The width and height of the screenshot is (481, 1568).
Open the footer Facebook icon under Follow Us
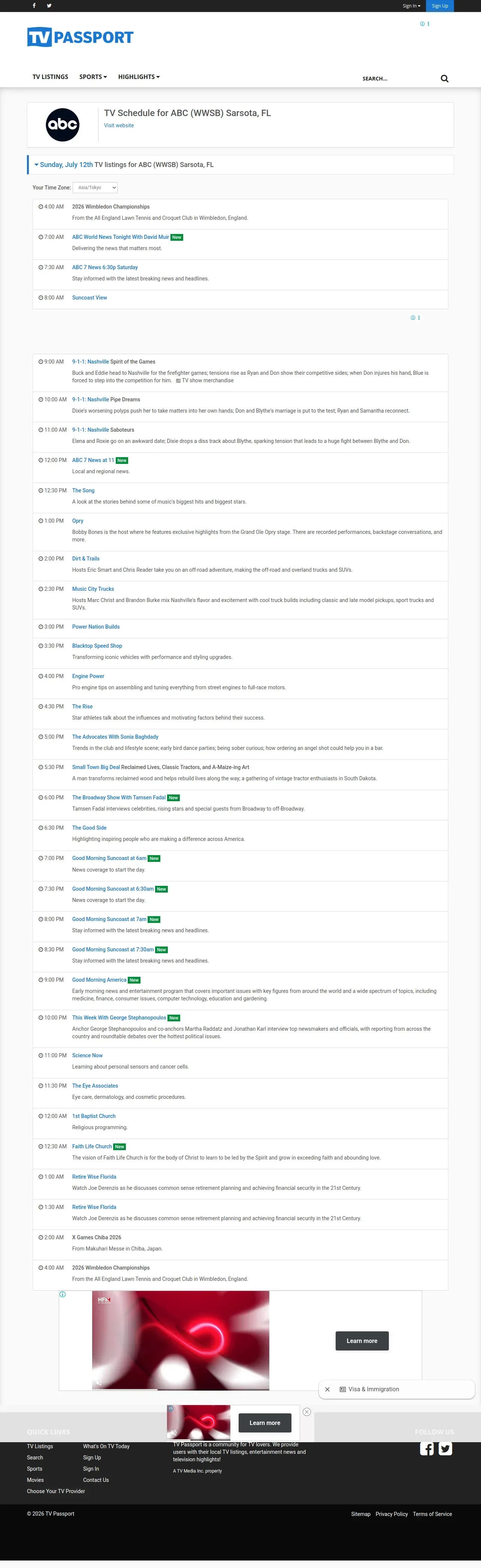click(x=427, y=1449)
